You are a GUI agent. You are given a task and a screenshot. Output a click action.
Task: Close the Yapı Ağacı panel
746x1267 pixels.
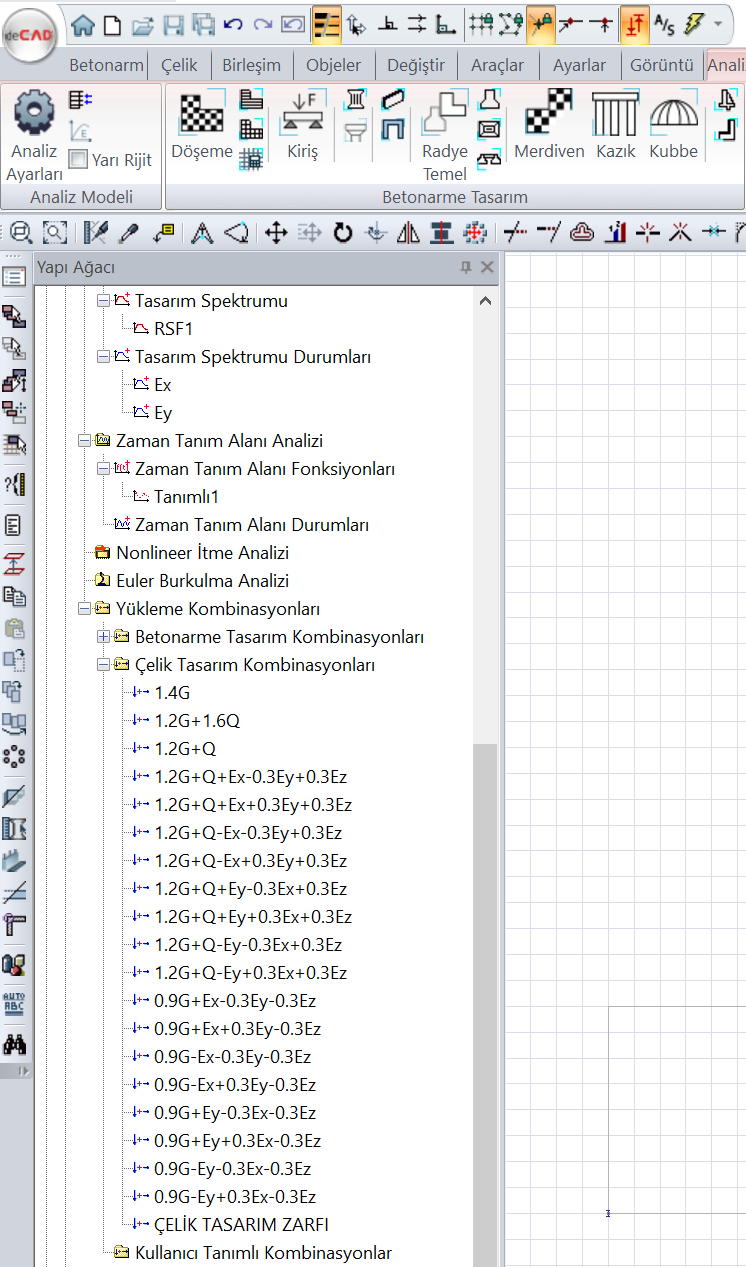coord(487,267)
